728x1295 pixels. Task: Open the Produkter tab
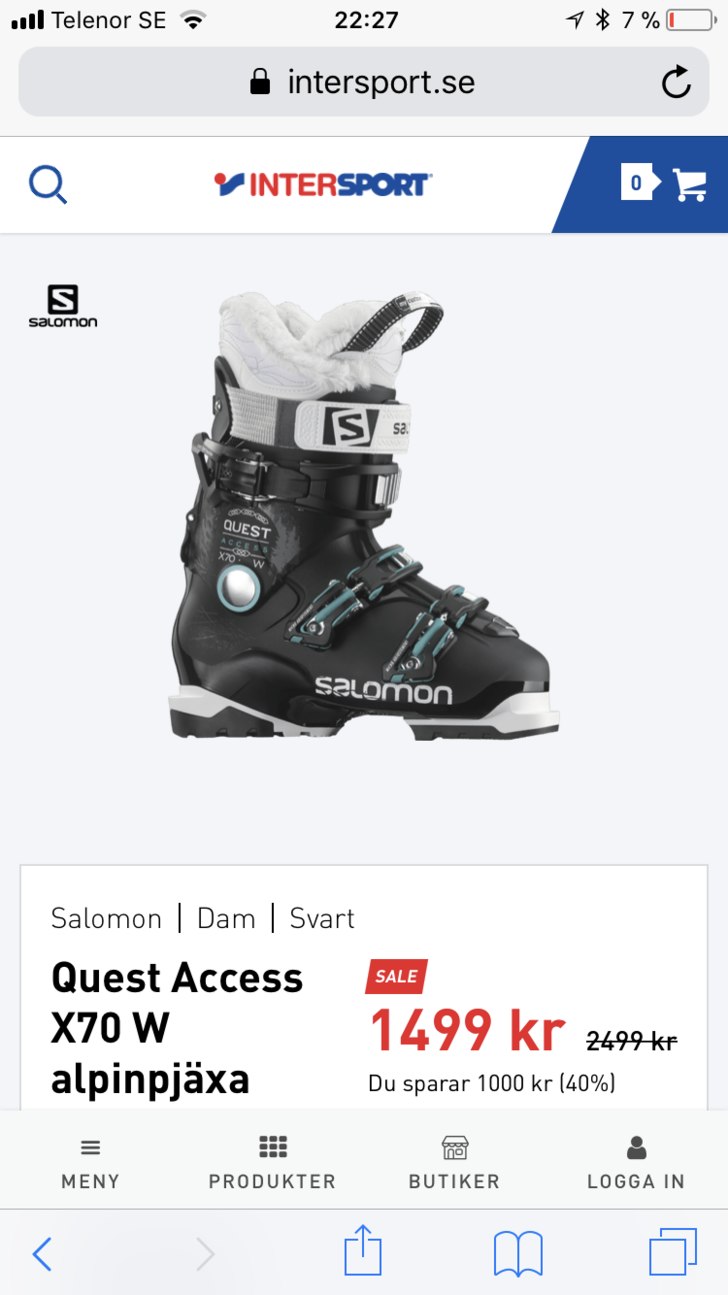(x=272, y=1163)
